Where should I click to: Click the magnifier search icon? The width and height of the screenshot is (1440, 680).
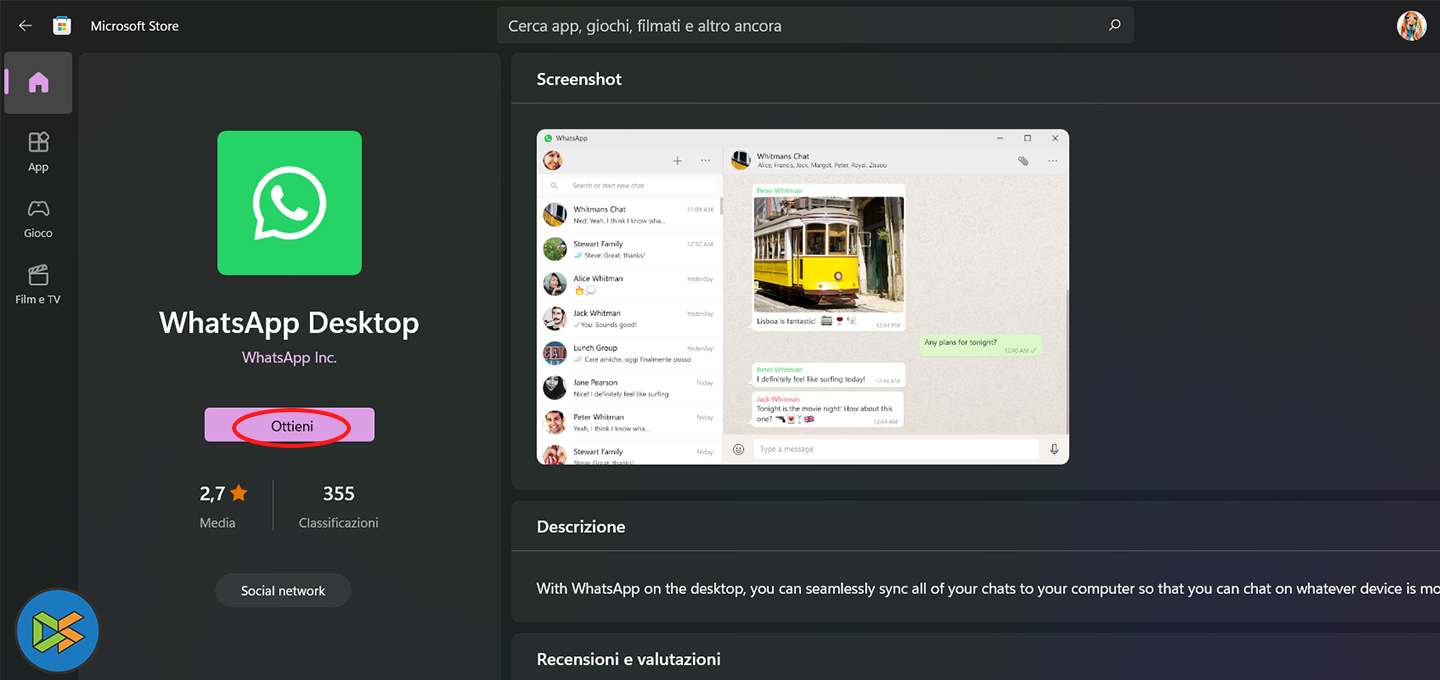click(x=1114, y=26)
